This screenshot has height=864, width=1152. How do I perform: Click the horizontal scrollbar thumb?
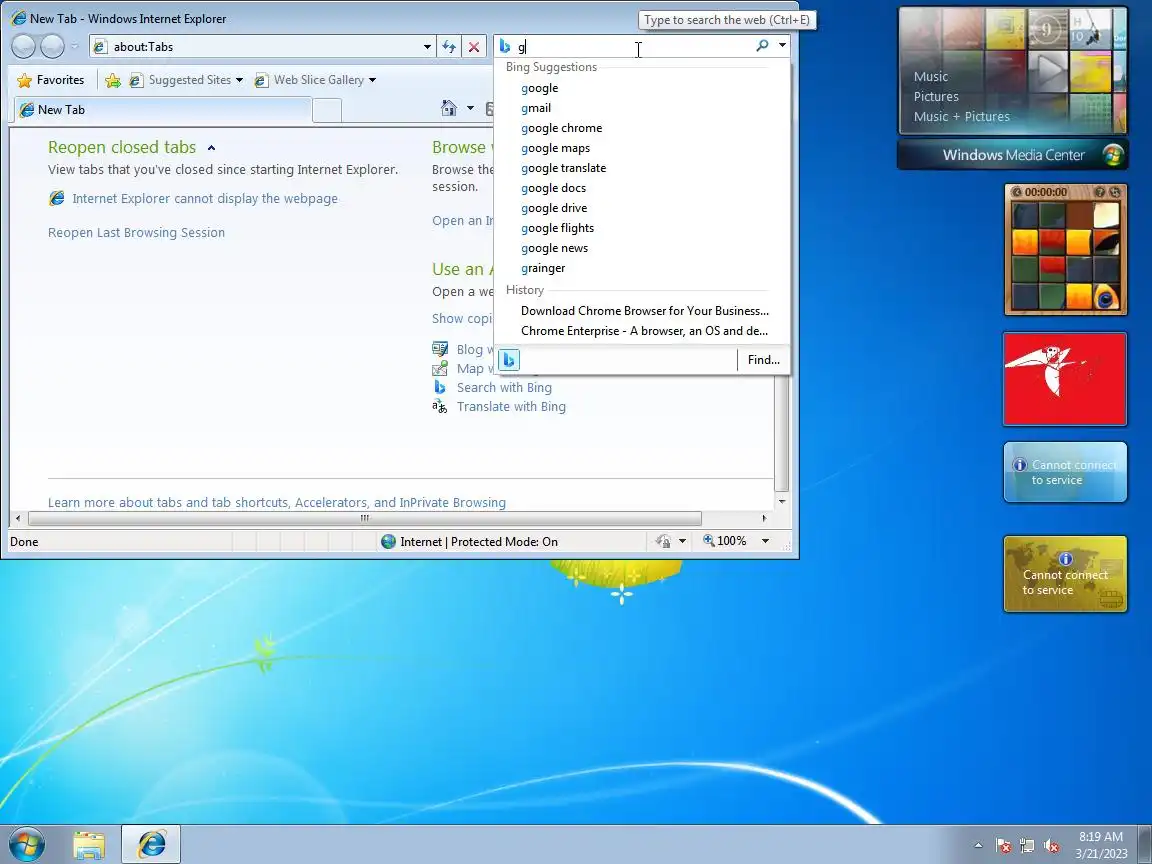(364, 519)
